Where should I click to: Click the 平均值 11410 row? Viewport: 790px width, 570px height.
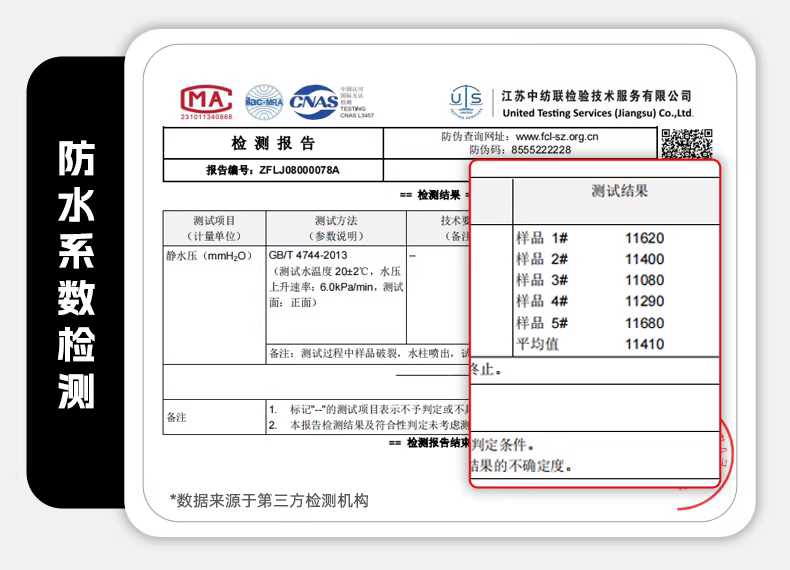[590, 344]
